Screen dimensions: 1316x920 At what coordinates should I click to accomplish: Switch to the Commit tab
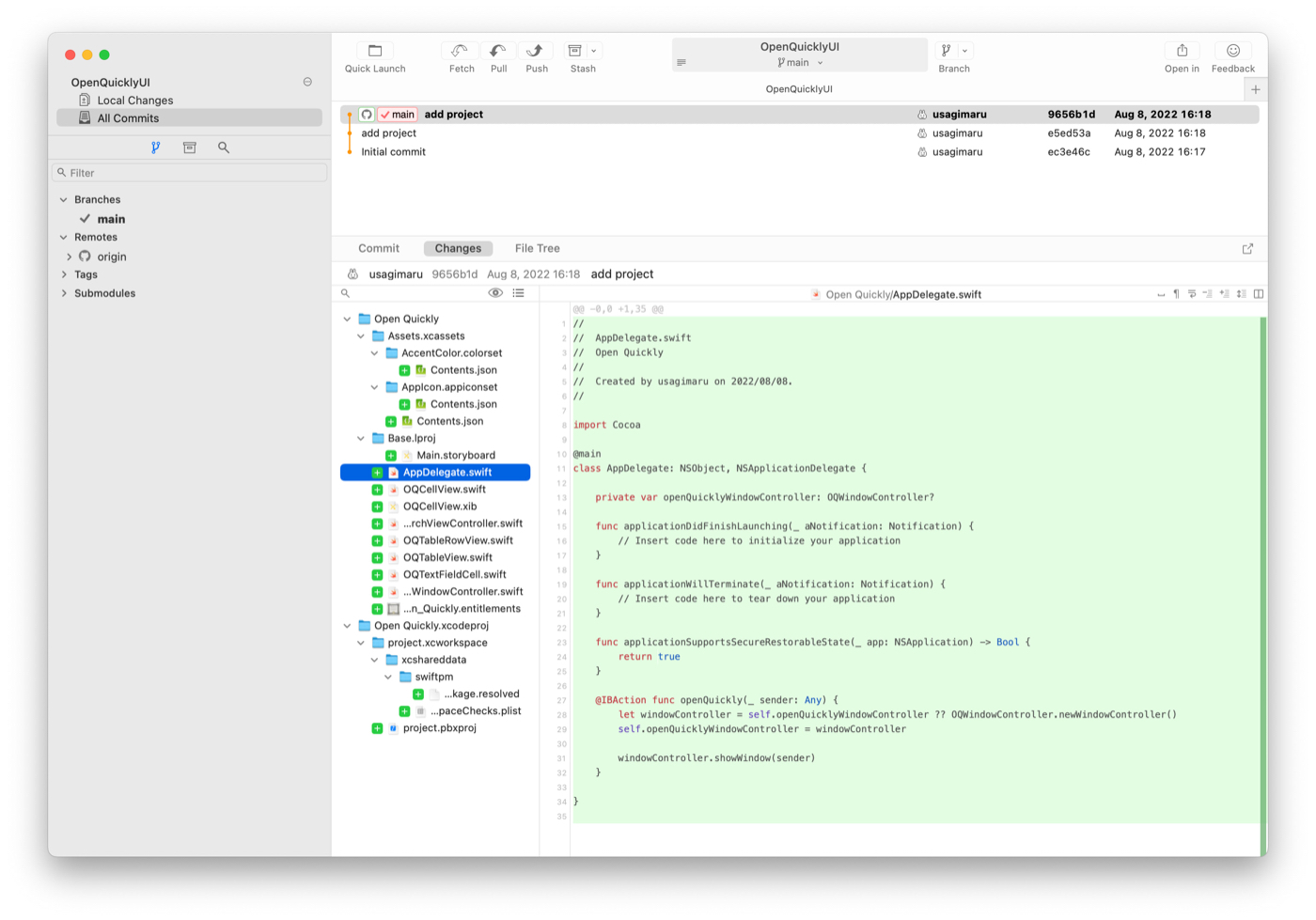point(379,249)
